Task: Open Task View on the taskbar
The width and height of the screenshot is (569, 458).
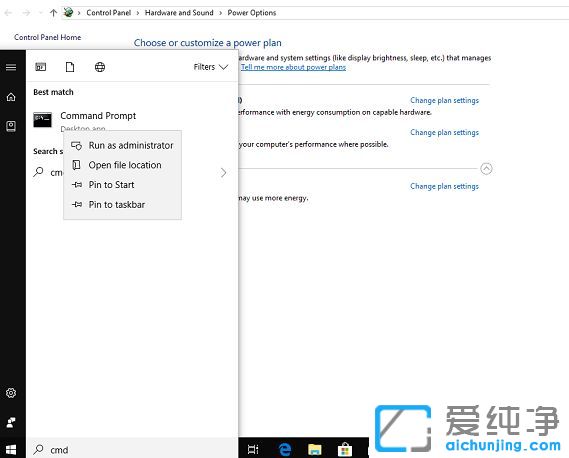Action: point(253,450)
